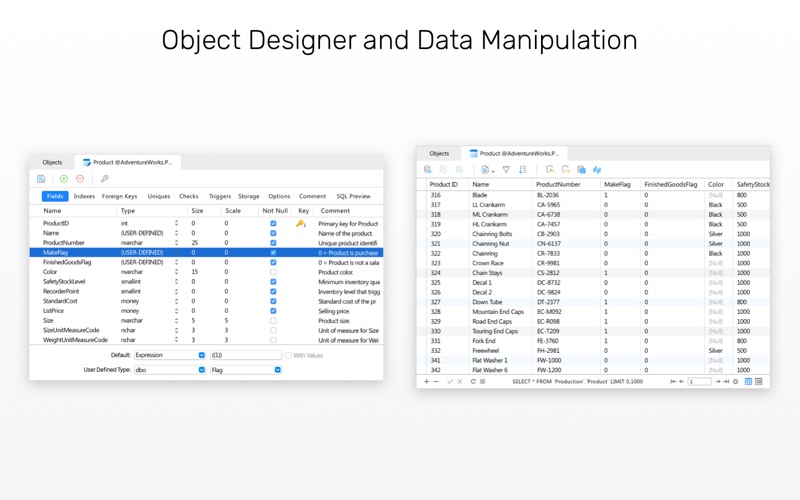The width and height of the screenshot is (800, 500).
Task: Select the Chain Stays record row
Action: 593,273
